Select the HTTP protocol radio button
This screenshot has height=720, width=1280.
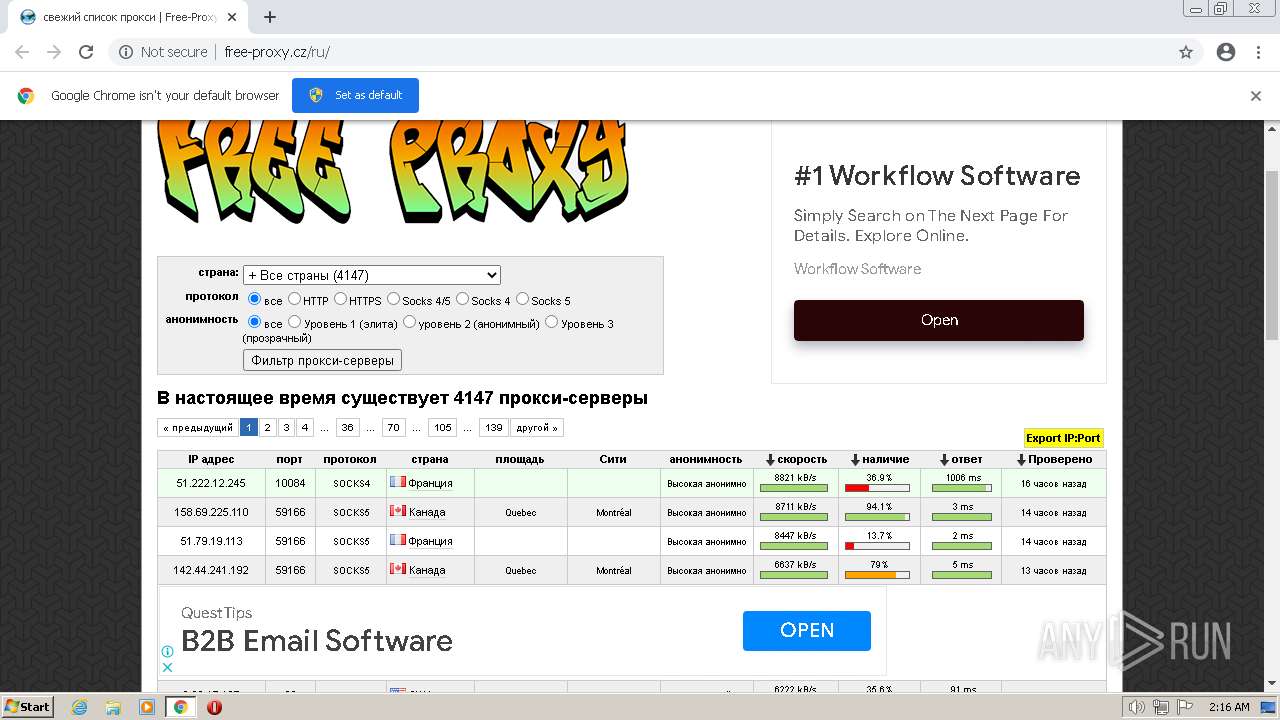coord(294,299)
